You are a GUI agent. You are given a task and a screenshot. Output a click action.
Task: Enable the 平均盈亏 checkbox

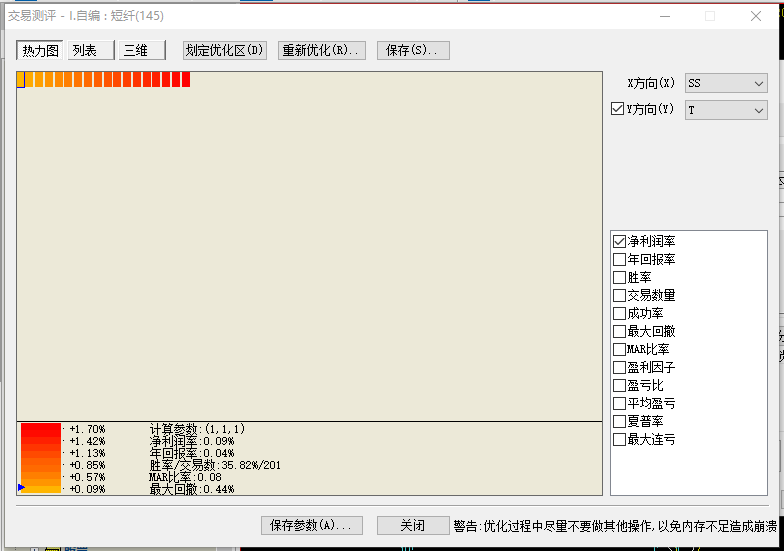coord(620,404)
